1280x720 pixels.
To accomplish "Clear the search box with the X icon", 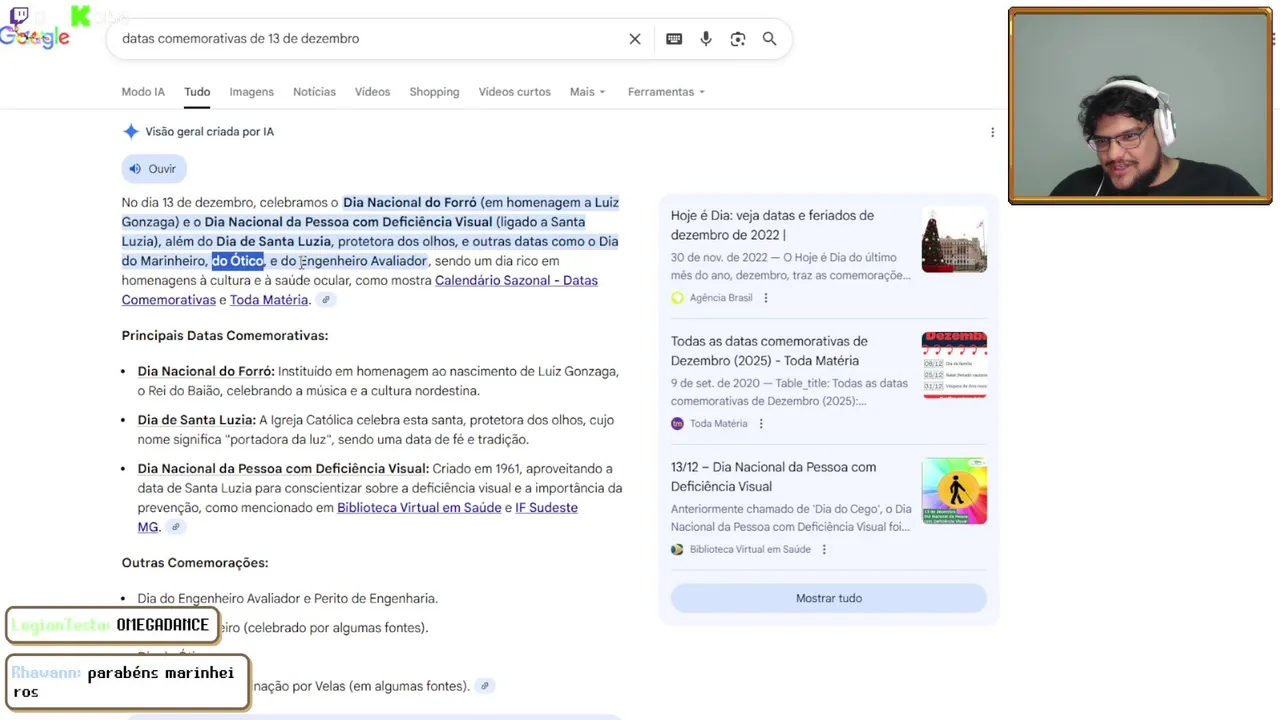I will (x=634, y=39).
